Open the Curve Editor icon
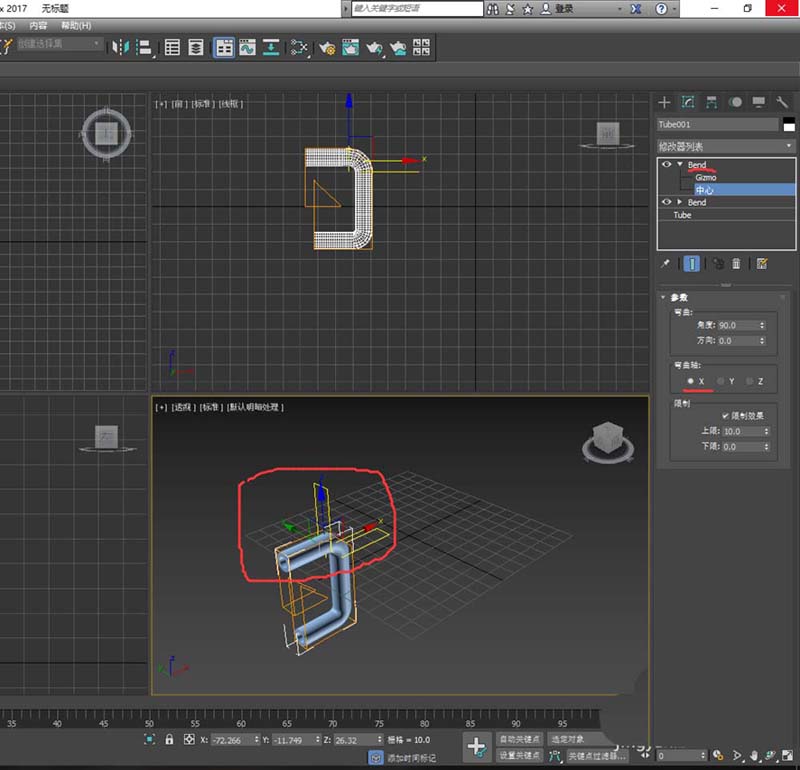Viewport: 800px width, 770px height. tap(246, 47)
